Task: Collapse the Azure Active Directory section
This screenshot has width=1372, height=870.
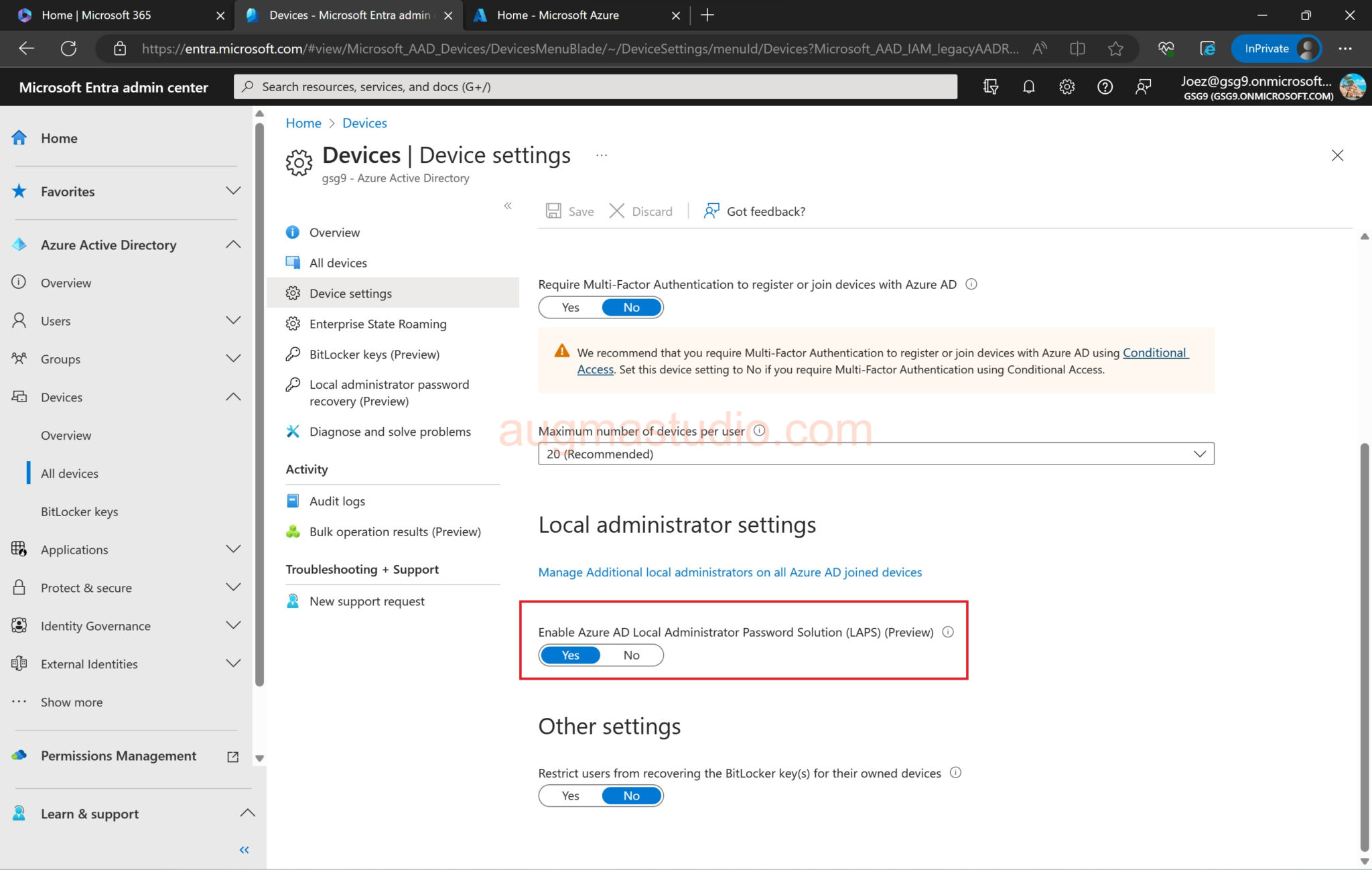Action: click(233, 244)
